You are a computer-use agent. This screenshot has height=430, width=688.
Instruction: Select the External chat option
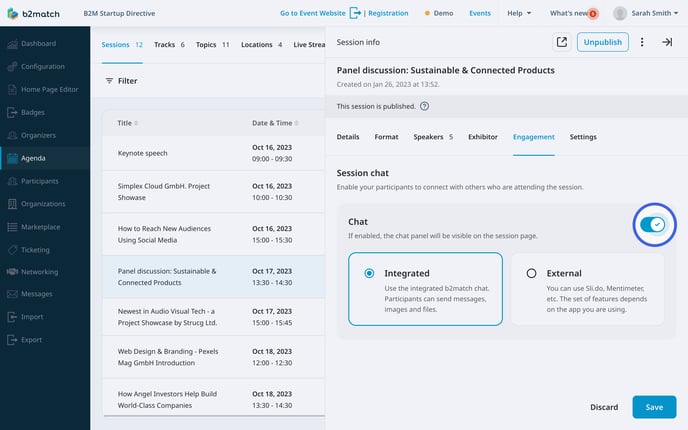pos(588,289)
